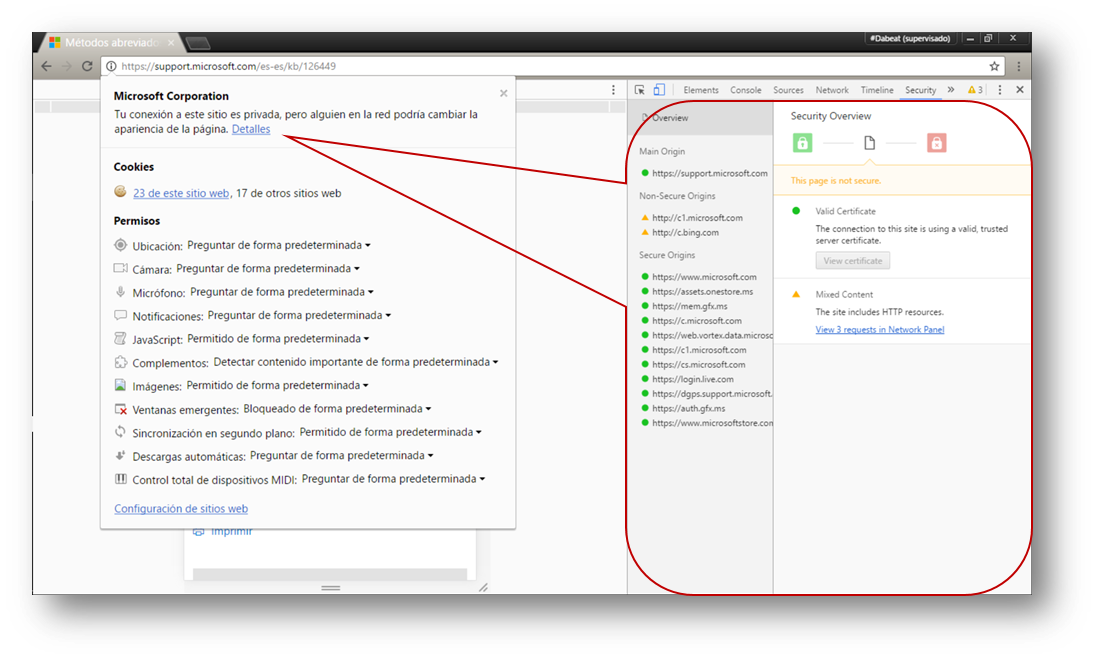Open the Micrófono permission dropdown
1097x660 pixels.
(282, 292)
